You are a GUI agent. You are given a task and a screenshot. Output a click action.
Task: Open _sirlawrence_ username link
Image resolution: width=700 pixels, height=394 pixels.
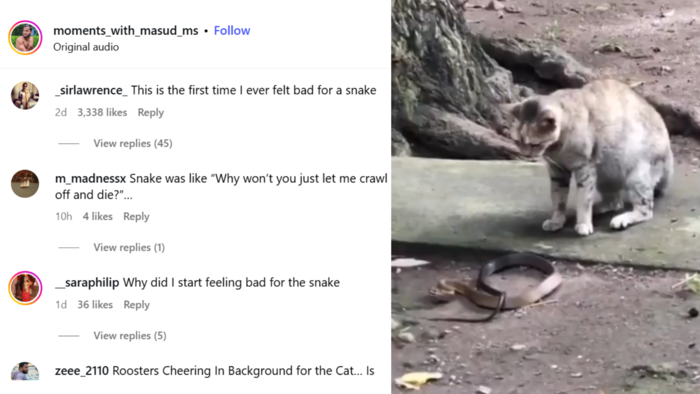(x=91, y=90)
